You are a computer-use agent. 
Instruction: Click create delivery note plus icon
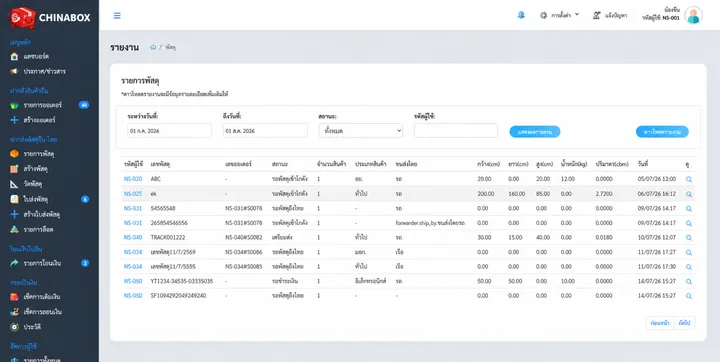tap(14, 214)
